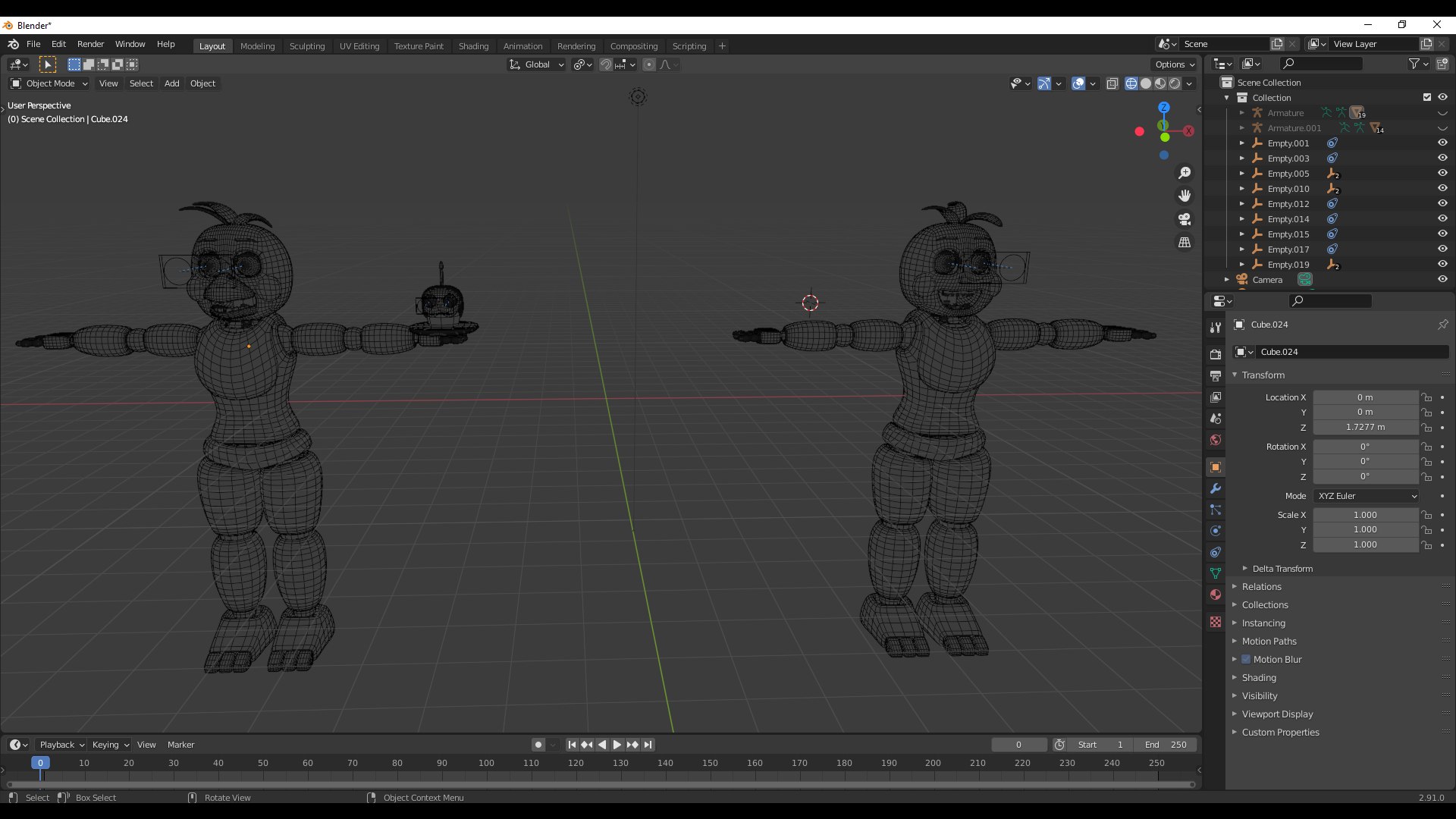
Task: Open the outliner filter dropdown
Action: tap(1418, 64)
